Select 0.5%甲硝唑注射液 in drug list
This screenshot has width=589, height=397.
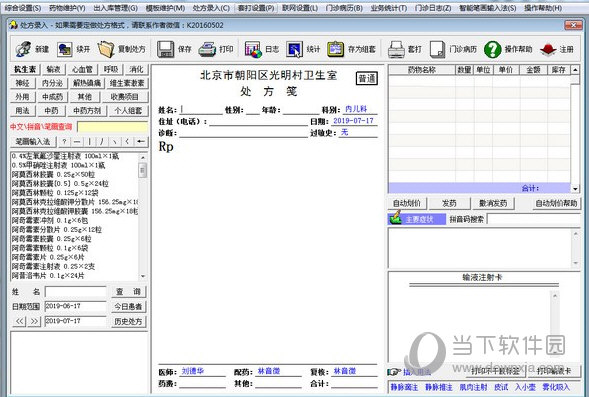(x=58, y=165)
